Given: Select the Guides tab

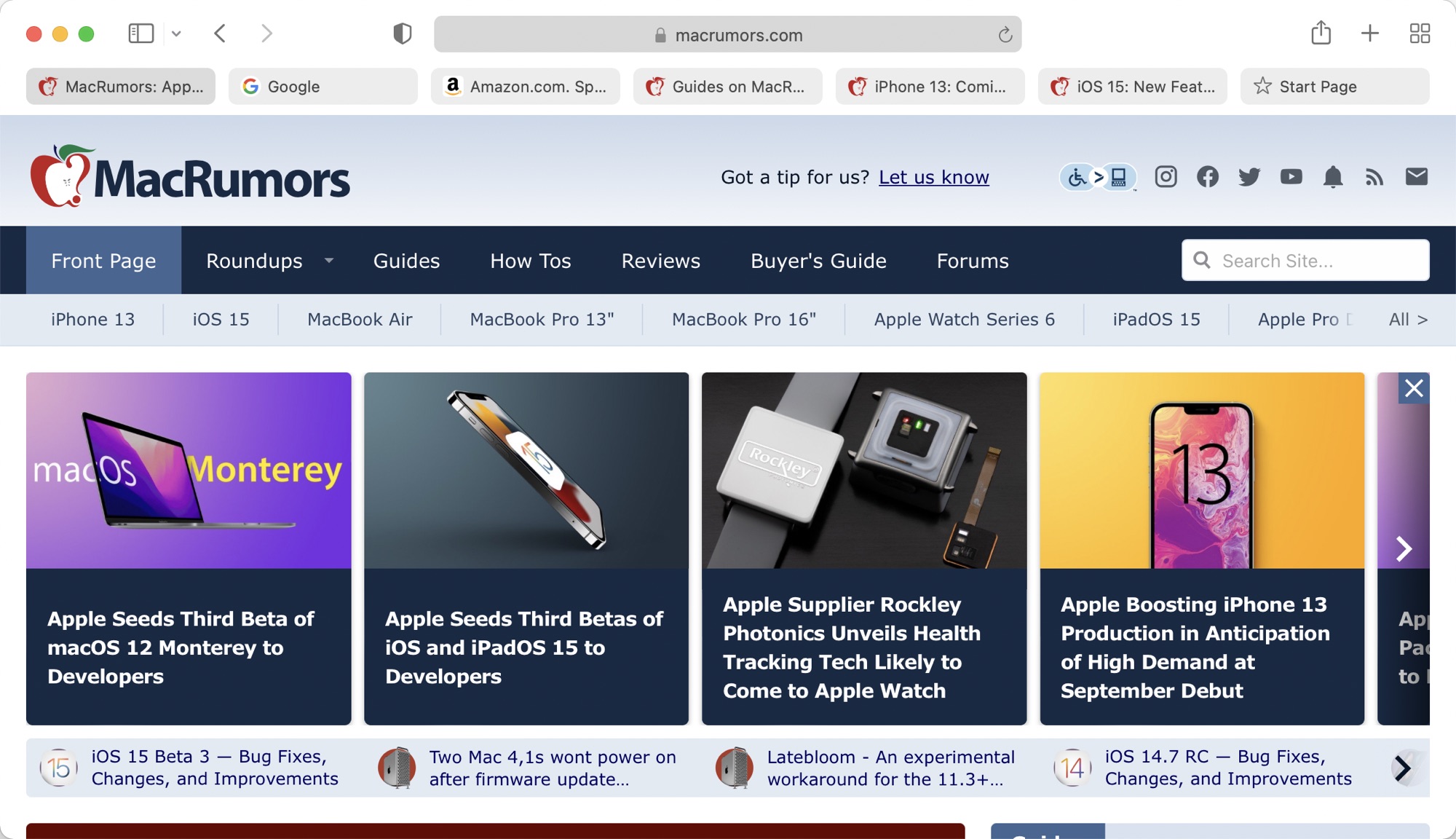Looking at the screenshot, I should point(407,260).
